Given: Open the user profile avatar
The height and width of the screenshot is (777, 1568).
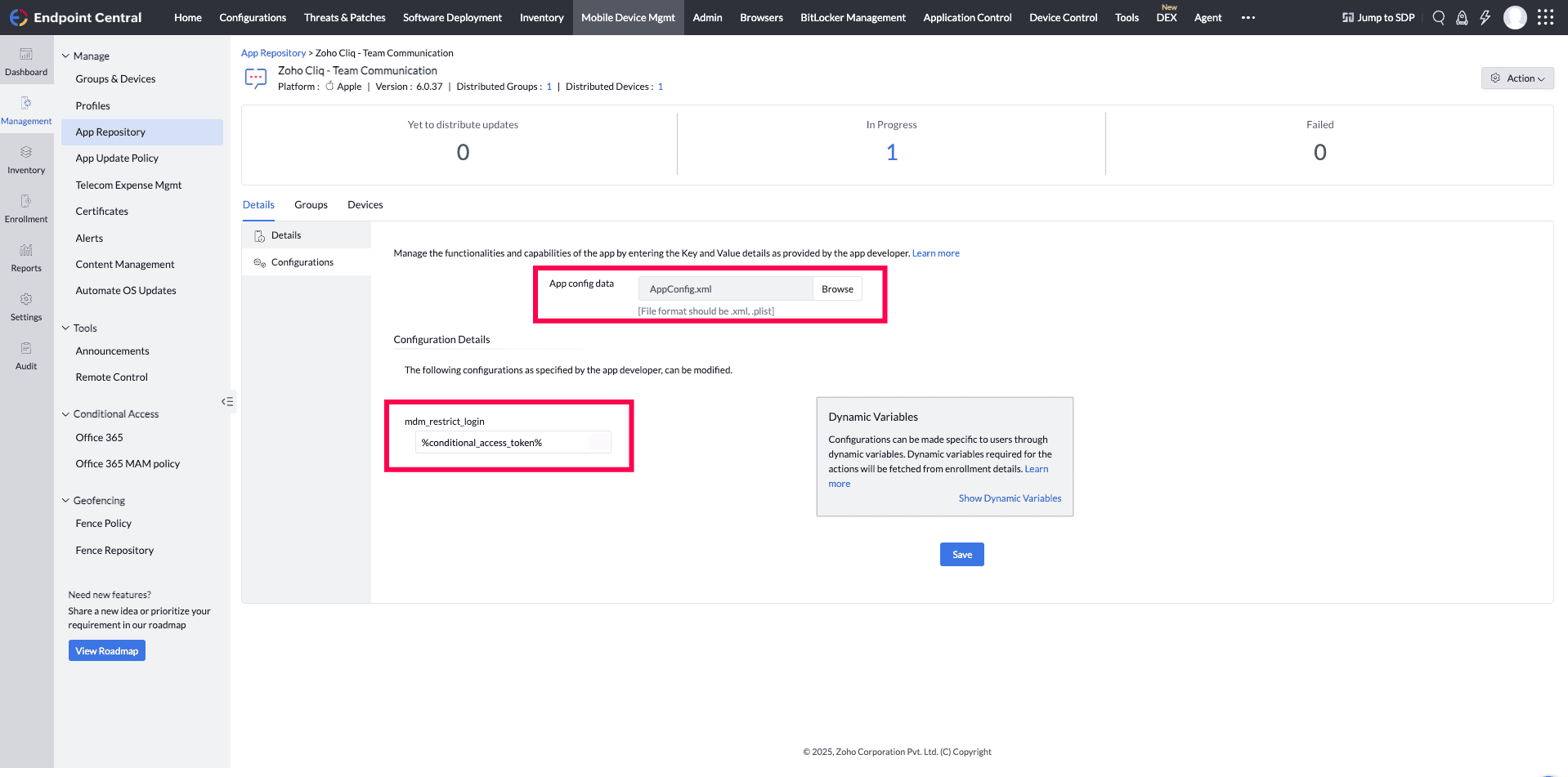Looking at the screenshot, I should click(1515, 17).
